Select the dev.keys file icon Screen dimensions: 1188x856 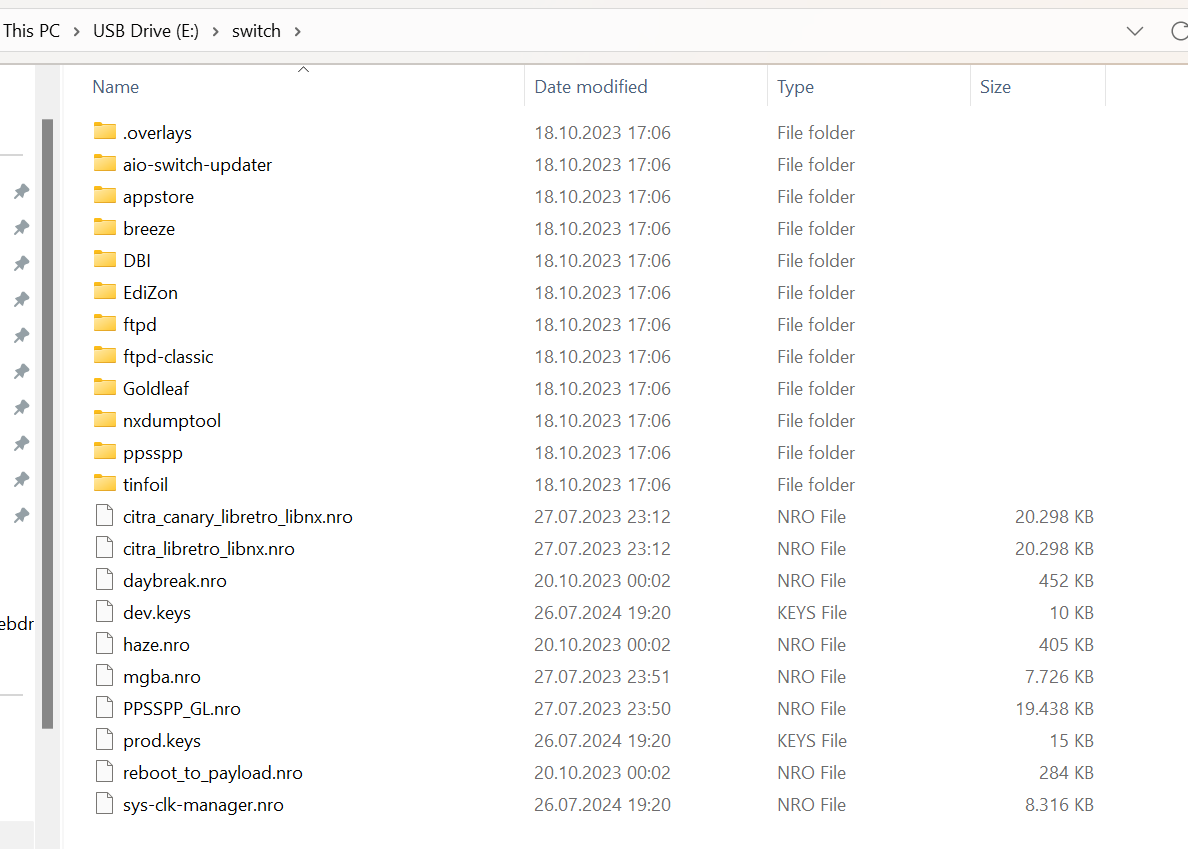pyautogui.click(x=105, y=611)
